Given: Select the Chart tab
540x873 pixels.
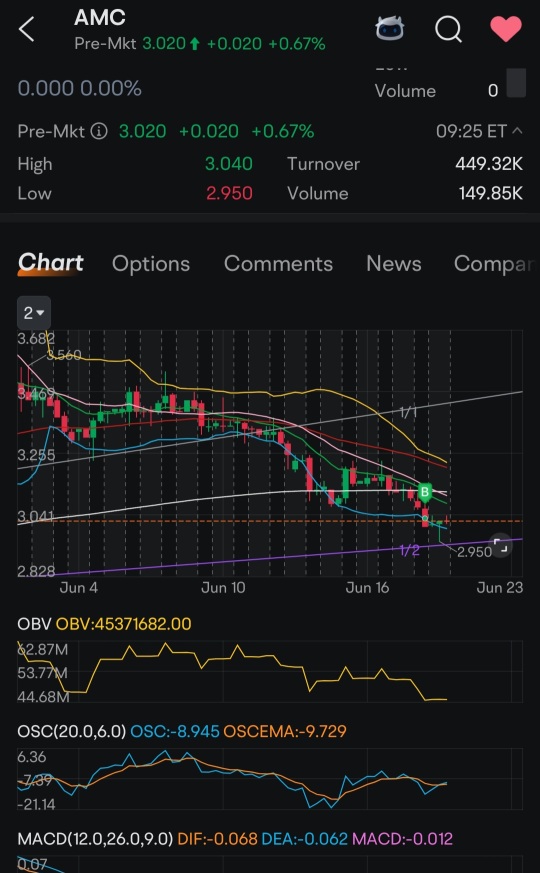Looking at the screenshot, I should (x=51, y=263).
